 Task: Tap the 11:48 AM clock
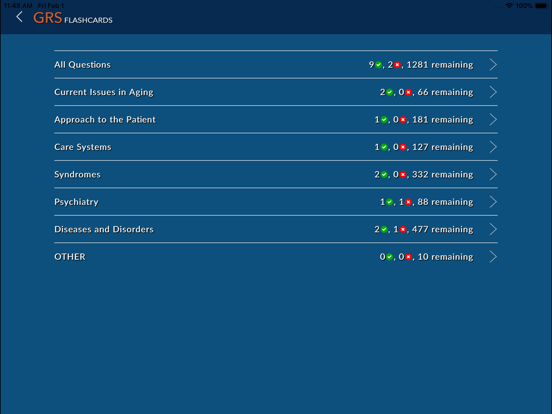[18, 6]
